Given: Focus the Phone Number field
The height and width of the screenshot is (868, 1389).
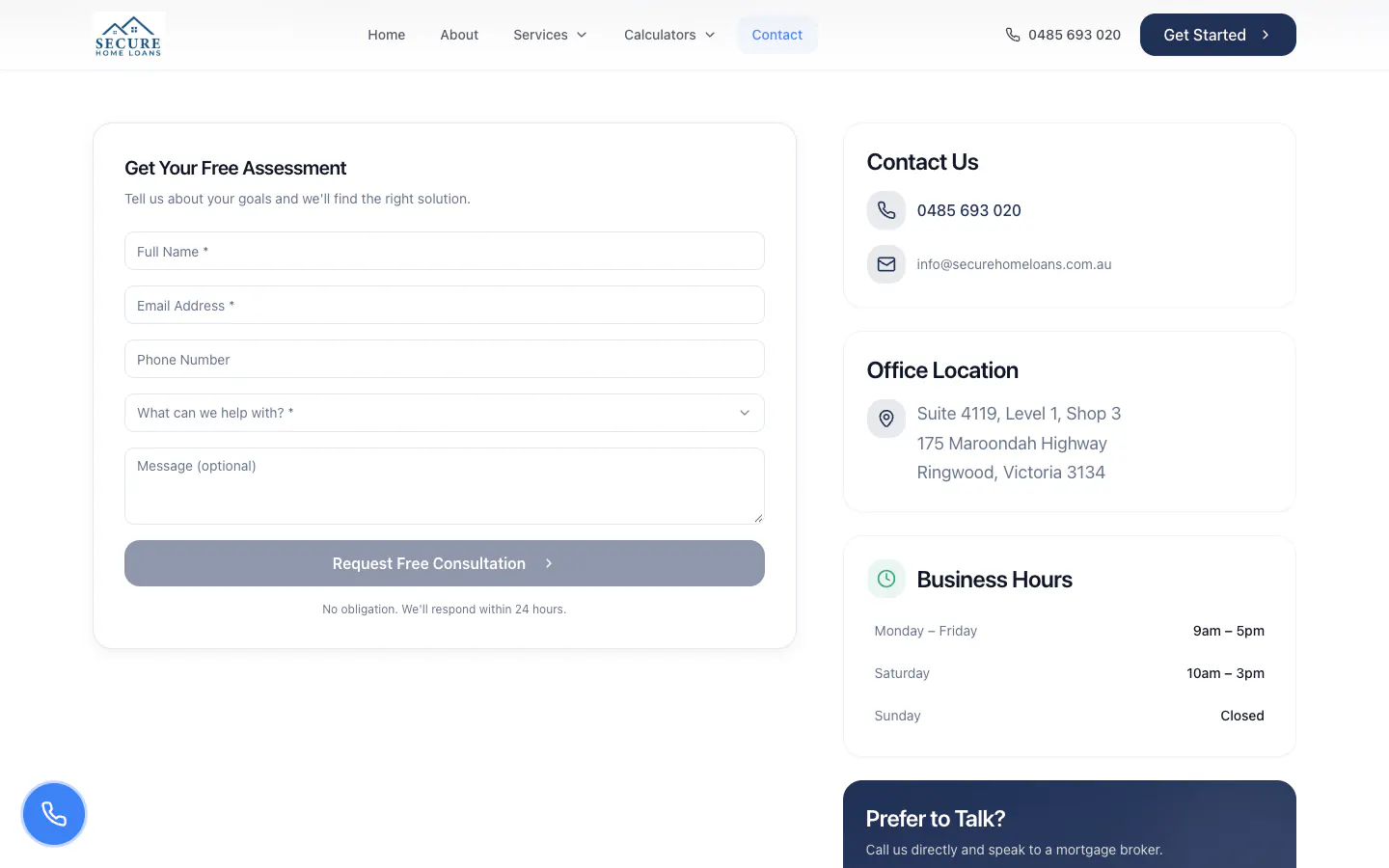Looking at the screenshot, I should click(x=445, y=359).
